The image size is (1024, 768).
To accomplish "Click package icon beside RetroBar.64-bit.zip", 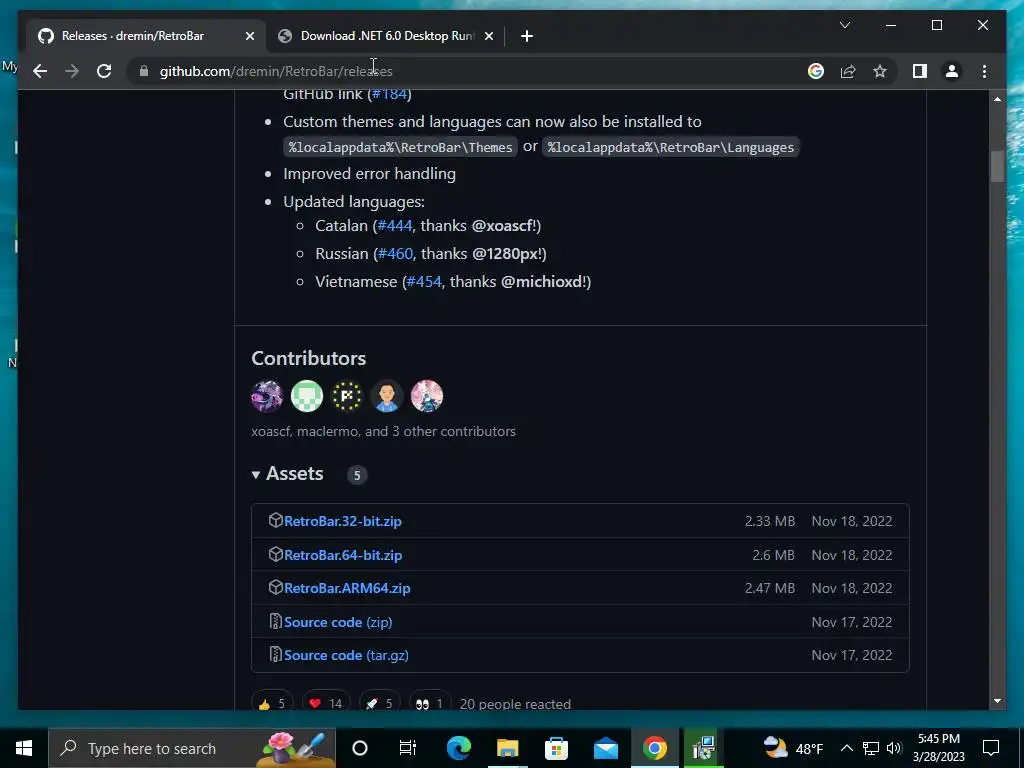I will [276, 554].
